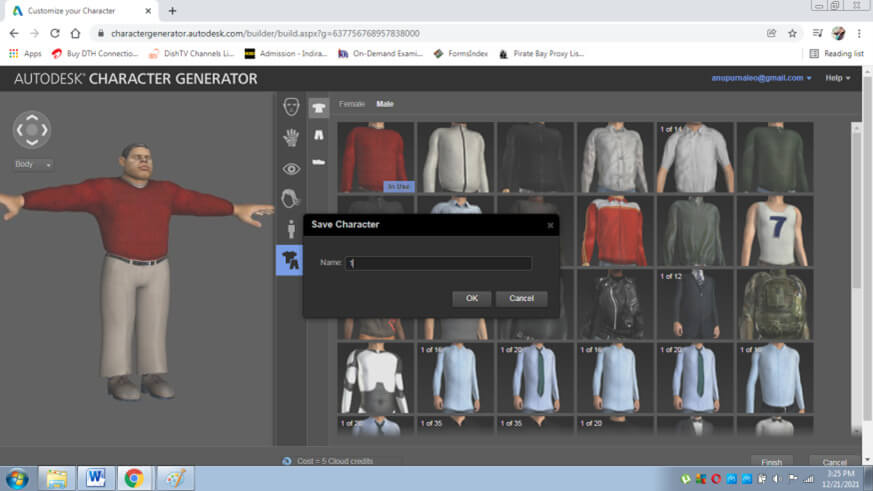Switch to Female clothing tab

(x=352, y=104)
